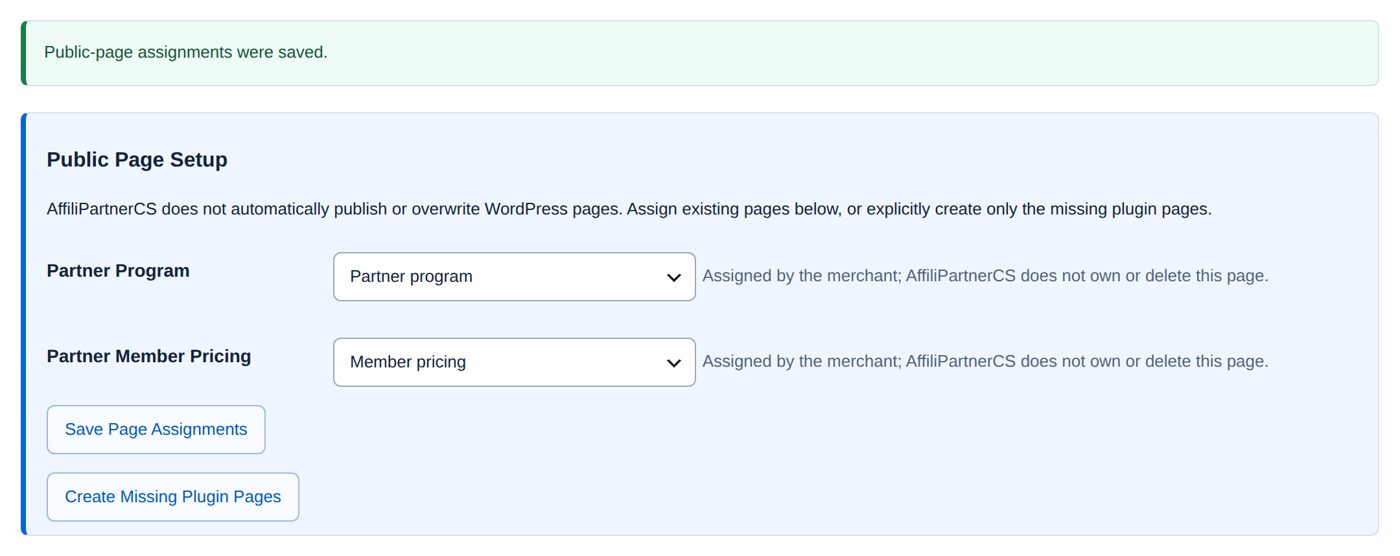
Task: Click the Partner Member Pricing field label
Action: [149, 356]
